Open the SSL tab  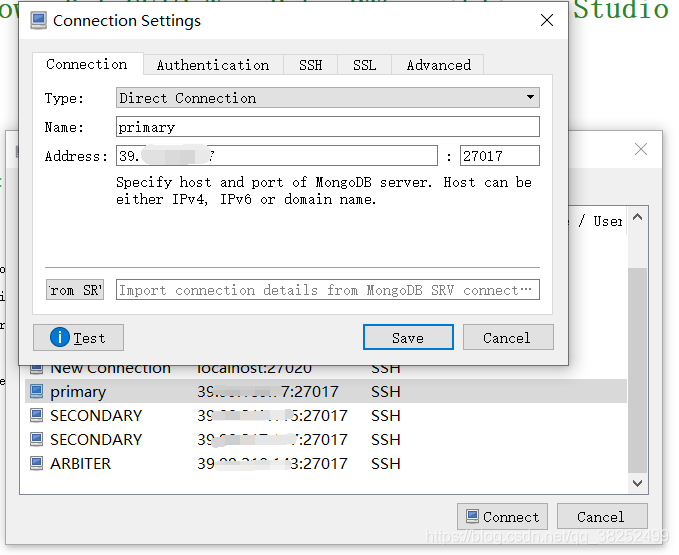(x=364, y=65)
